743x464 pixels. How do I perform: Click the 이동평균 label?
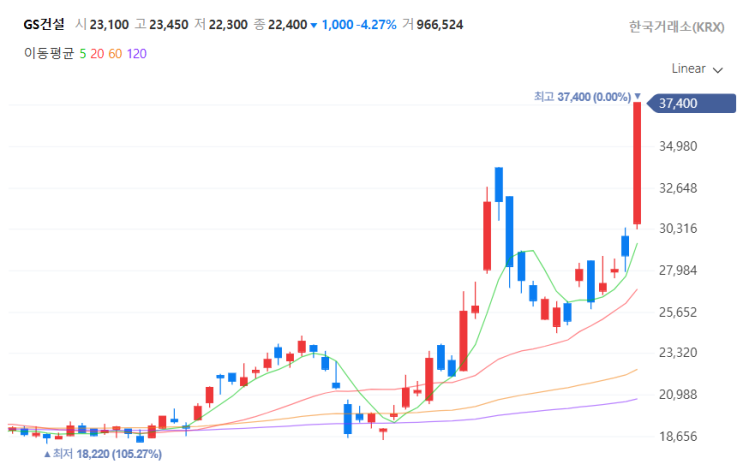pos(49,54)
